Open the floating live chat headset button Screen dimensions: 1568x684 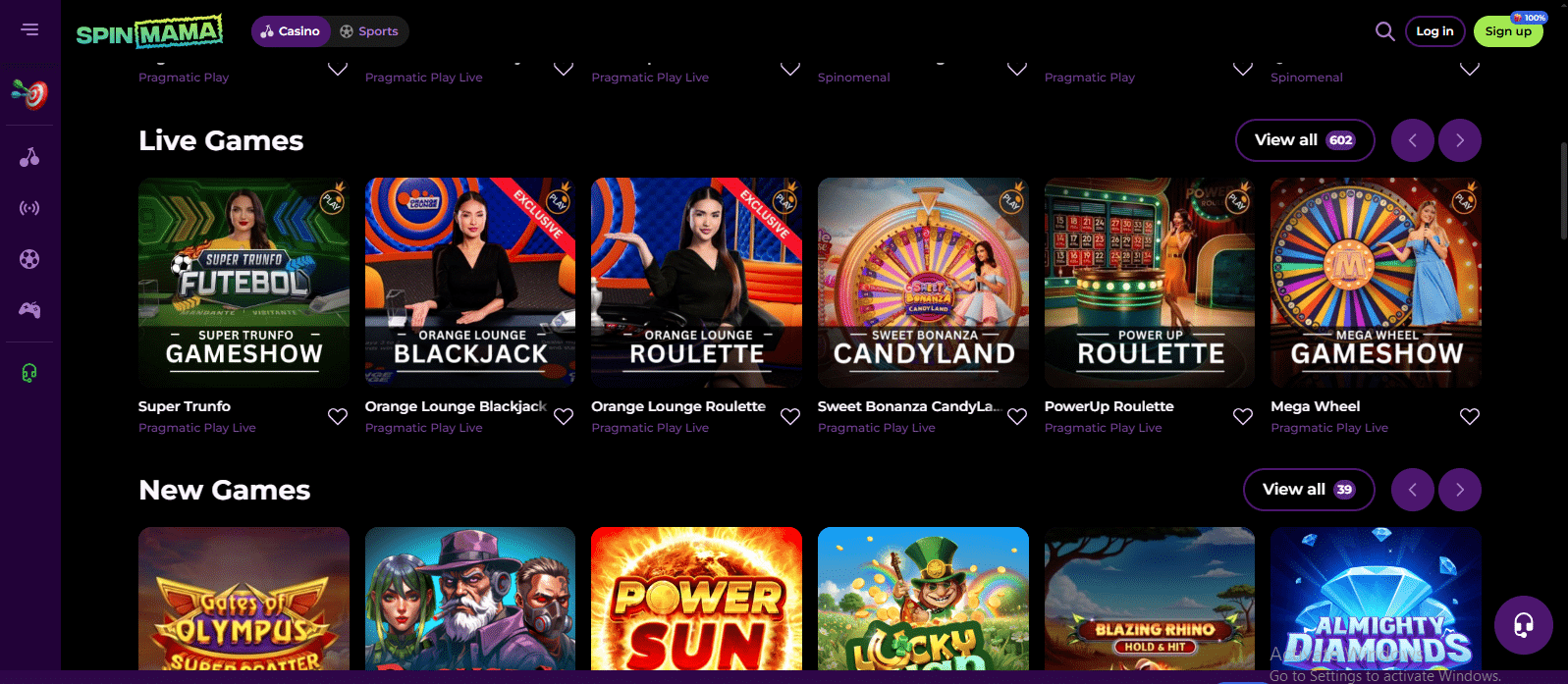point(1523,625)
